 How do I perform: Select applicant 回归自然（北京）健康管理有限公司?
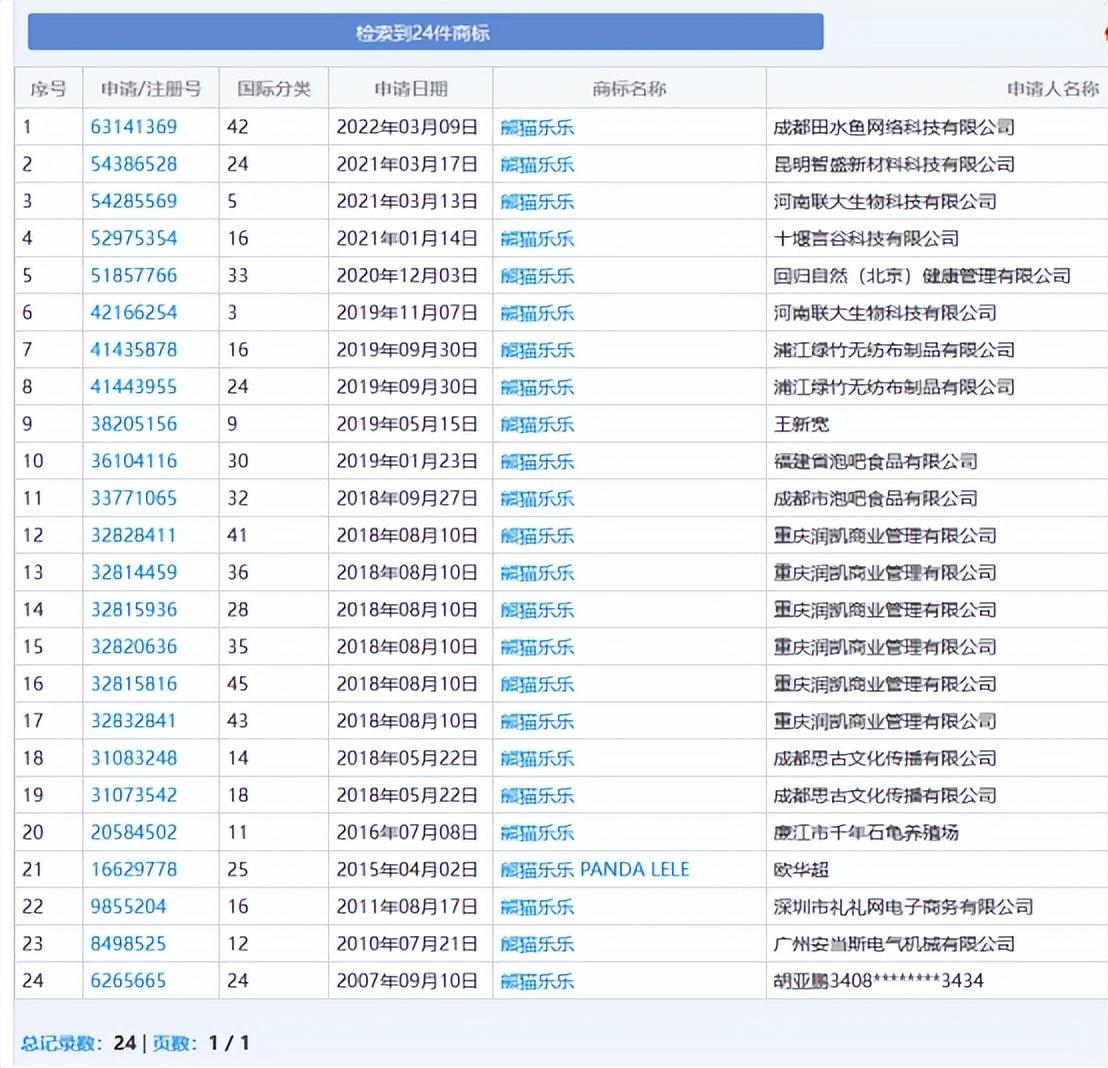click(922, 276)
